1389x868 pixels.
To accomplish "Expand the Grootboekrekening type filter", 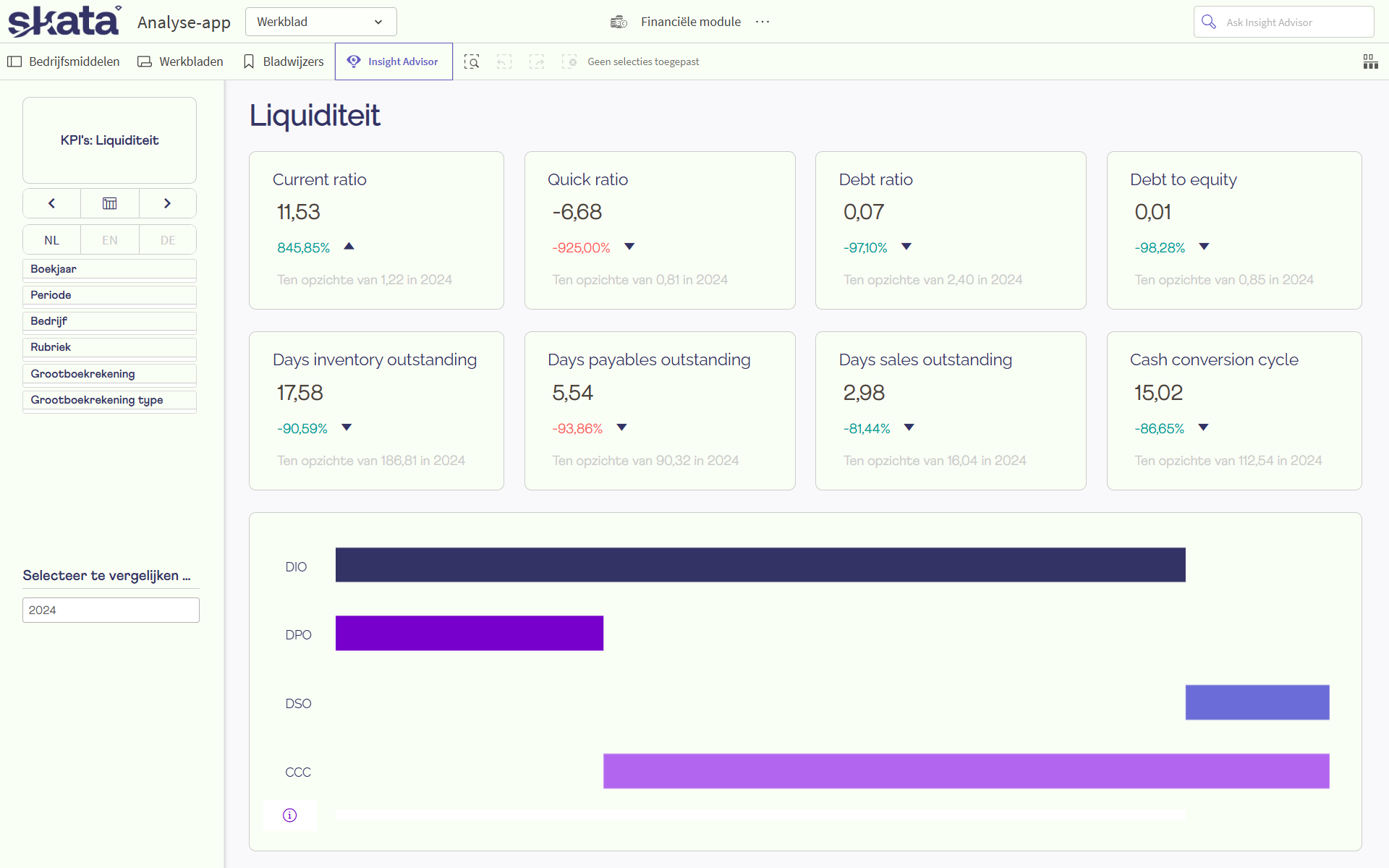I will pyautogui.click(x=109, y=400).
